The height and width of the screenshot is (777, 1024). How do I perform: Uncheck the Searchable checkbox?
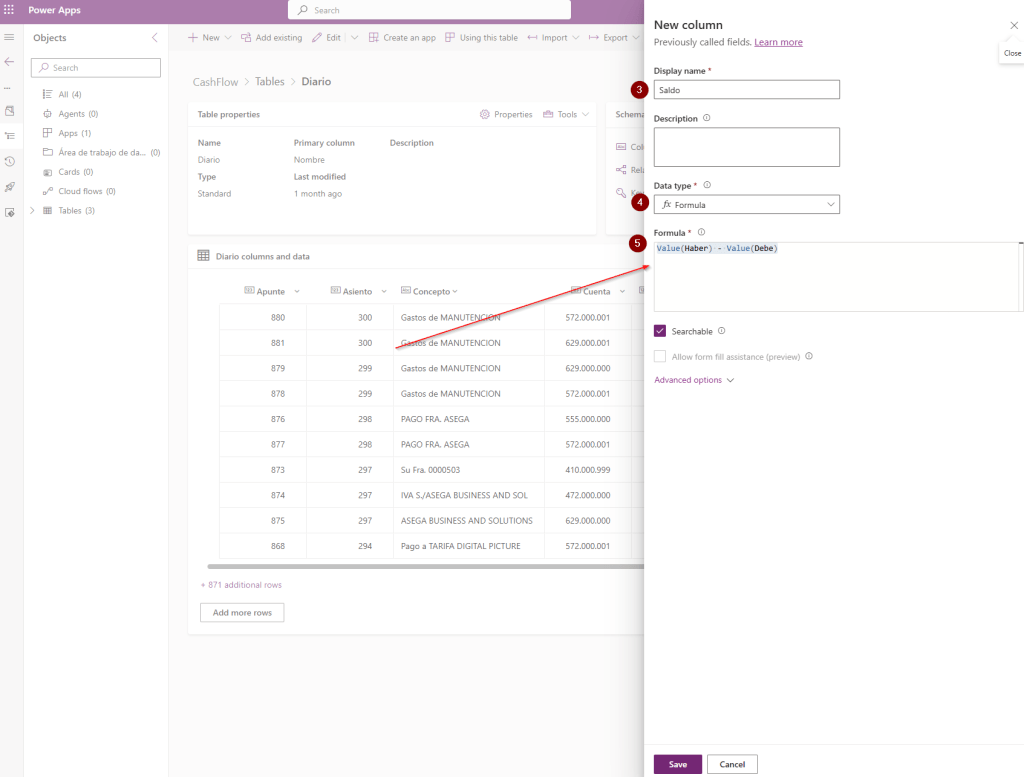pos(660,331)
